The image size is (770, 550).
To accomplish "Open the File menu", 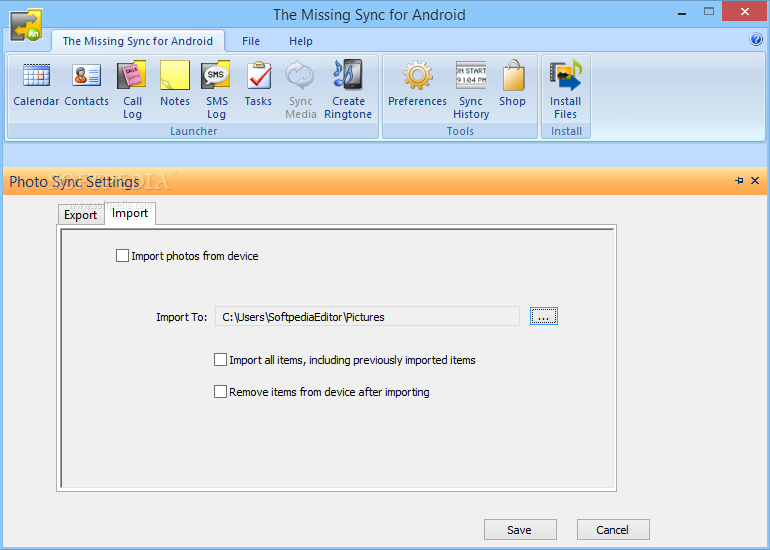I will 251,41.
